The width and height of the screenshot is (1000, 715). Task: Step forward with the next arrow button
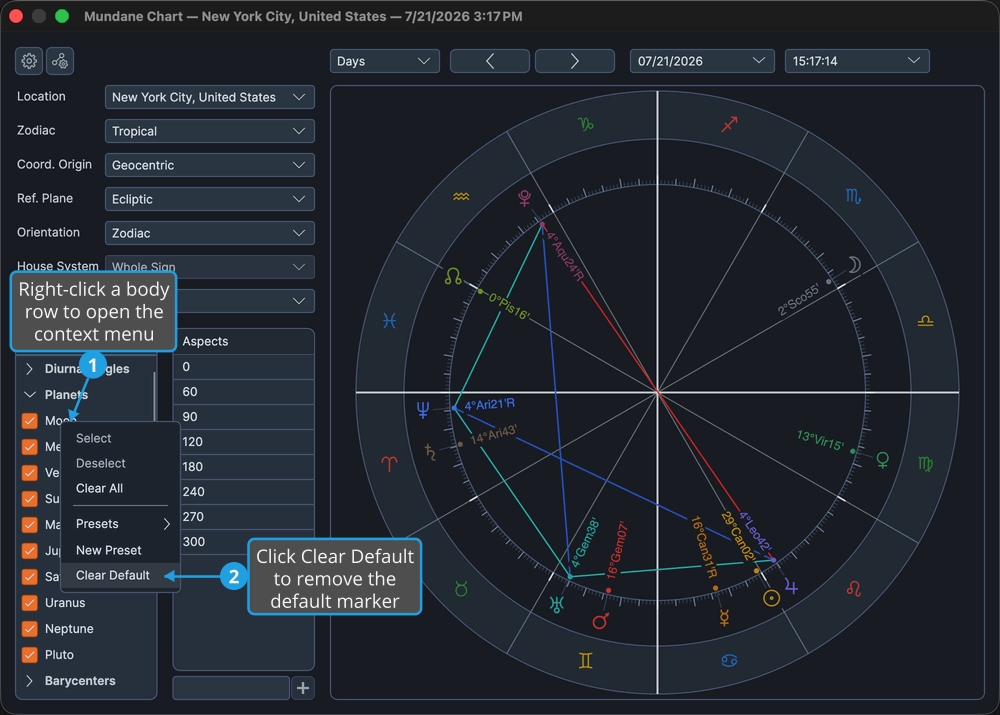(575, 61)
